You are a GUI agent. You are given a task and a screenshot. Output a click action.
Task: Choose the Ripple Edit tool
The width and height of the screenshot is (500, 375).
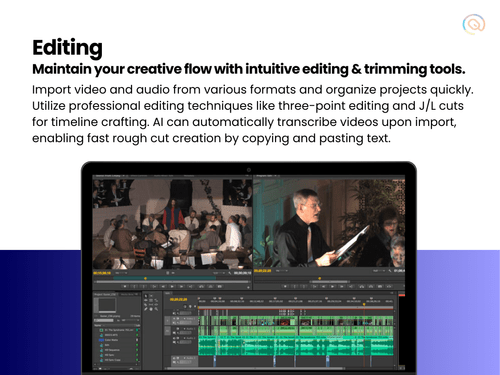pos(146,300)
